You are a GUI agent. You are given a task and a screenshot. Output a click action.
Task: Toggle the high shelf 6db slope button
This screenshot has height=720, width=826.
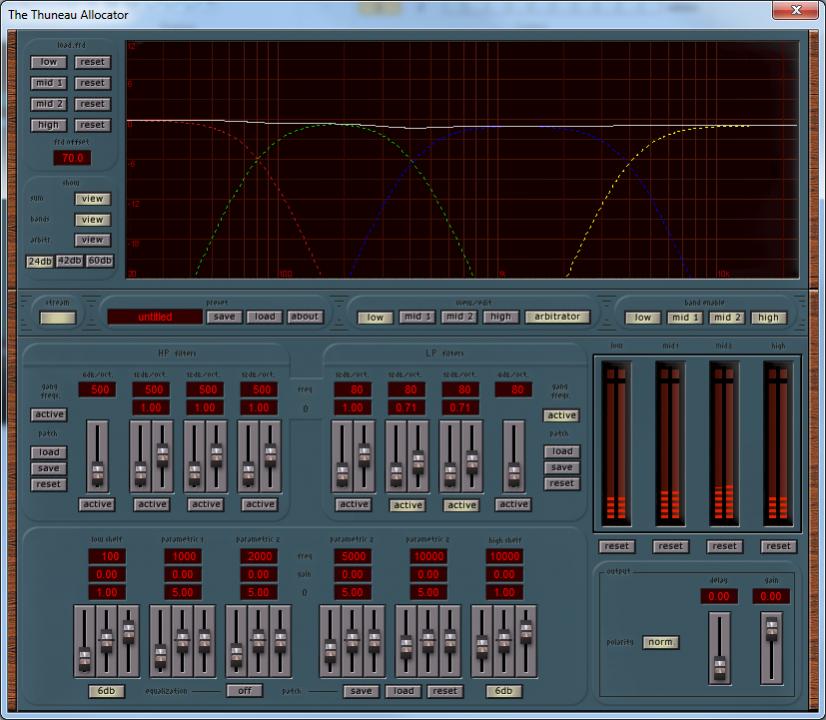[x=504, y=691]
